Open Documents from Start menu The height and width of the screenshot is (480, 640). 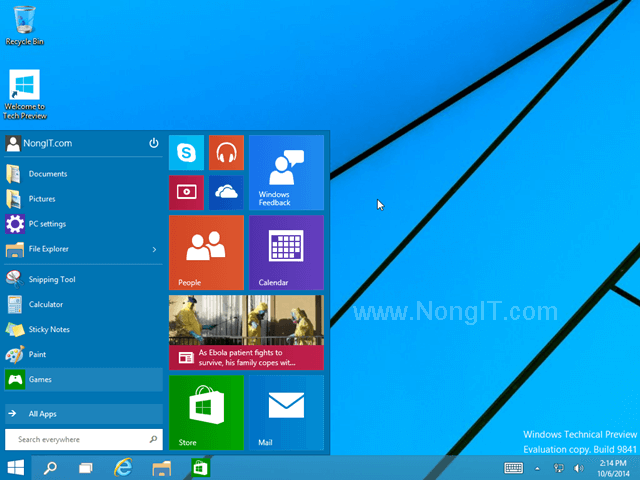coord(83,174)
